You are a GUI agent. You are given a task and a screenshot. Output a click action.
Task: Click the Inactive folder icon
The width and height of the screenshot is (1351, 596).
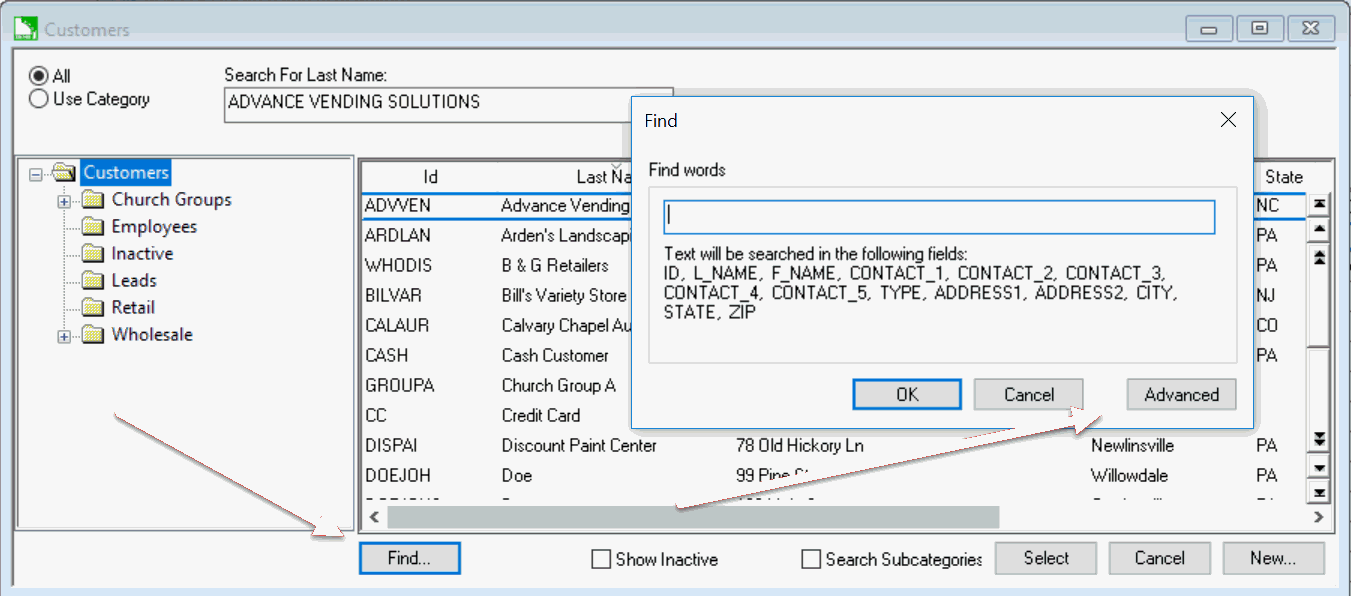click(x=93, y=254)
